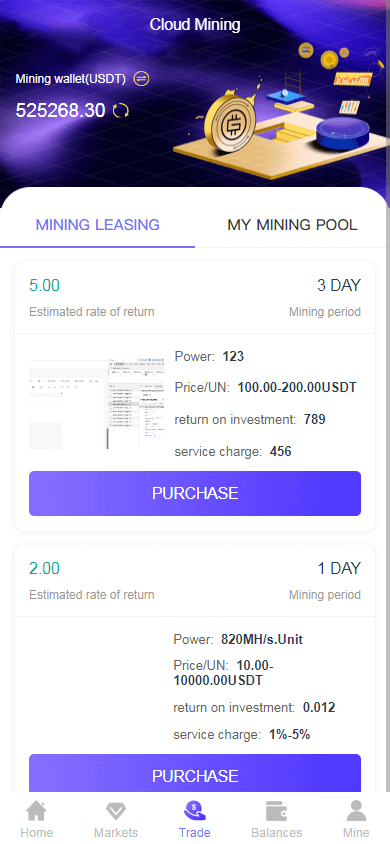Viewport: 390px width, 844px height.
Task: Tap the wallet transfer swap icon
Action: (141, 79)
